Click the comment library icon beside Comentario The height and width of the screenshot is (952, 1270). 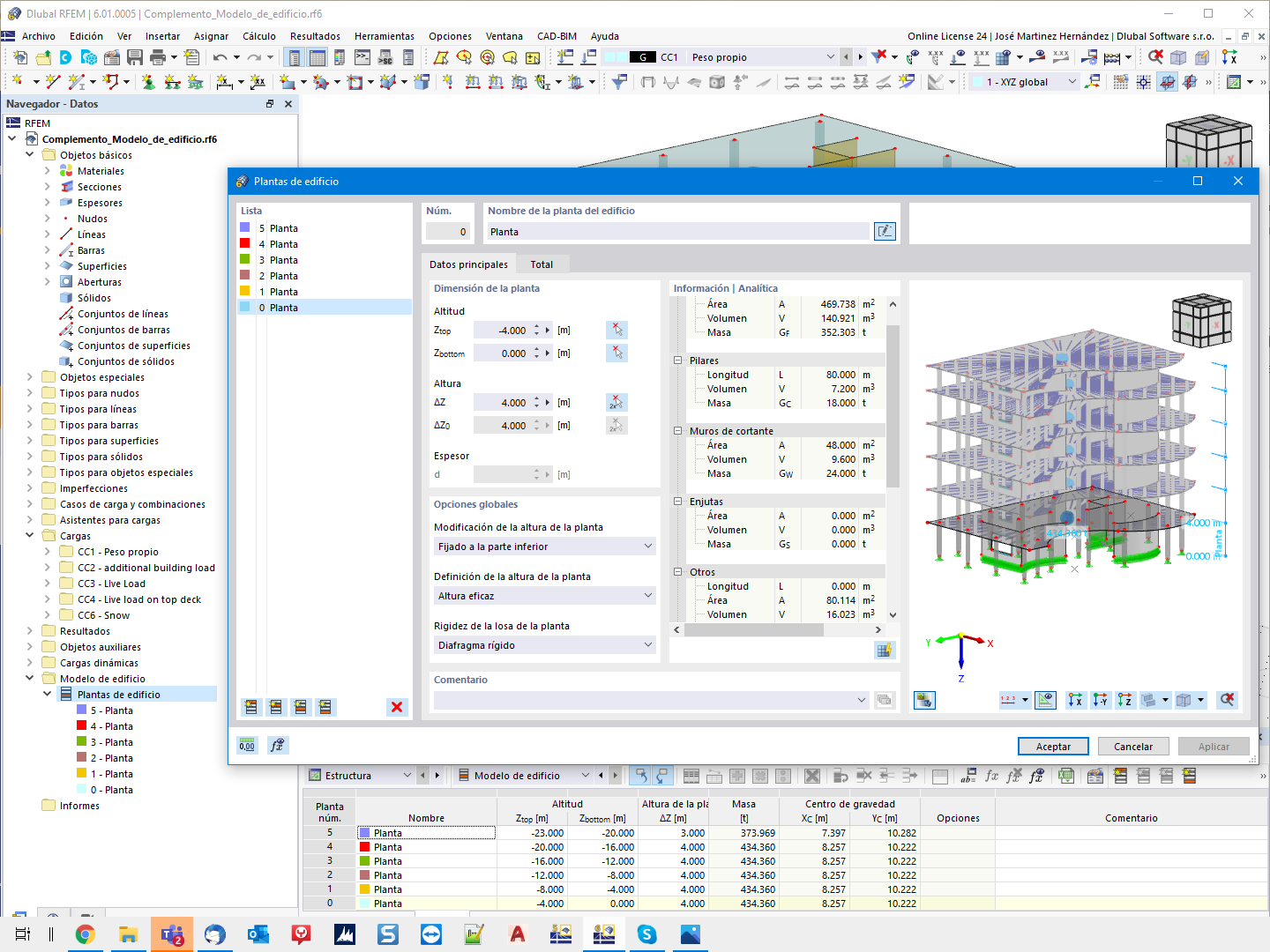[x=884, y=700]
